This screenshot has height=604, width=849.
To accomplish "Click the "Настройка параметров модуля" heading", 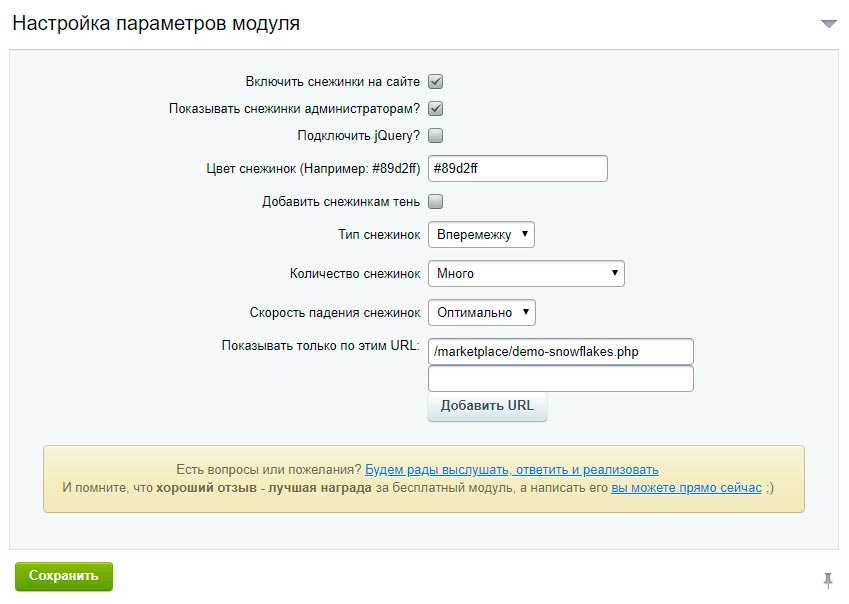I will click(x=156, y=23).
